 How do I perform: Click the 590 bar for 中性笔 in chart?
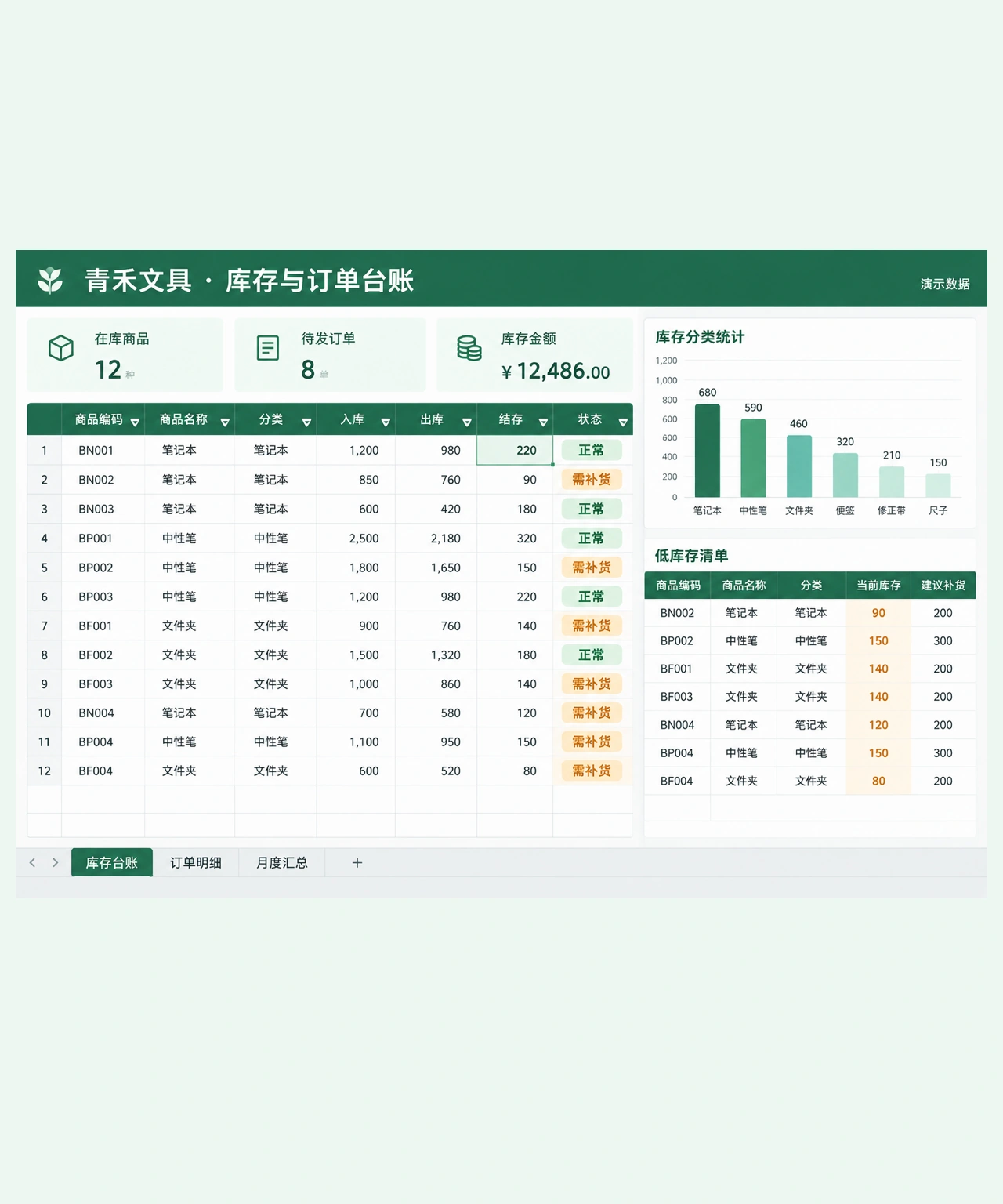[753, 458]
